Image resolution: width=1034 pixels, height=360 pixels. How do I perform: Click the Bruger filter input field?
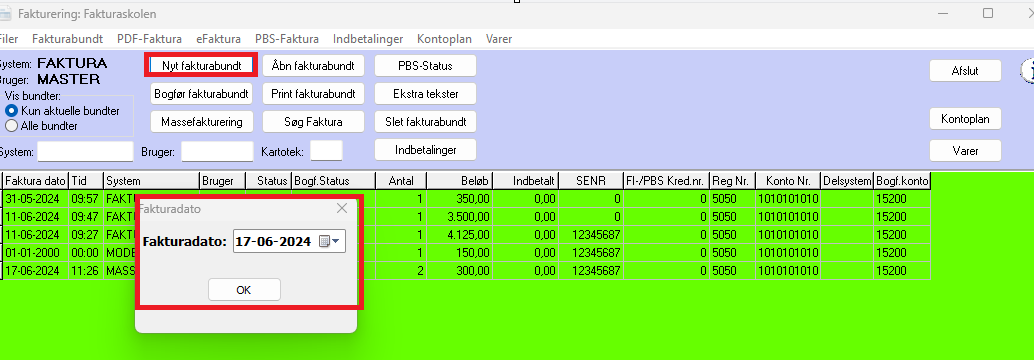pos(218,152)
